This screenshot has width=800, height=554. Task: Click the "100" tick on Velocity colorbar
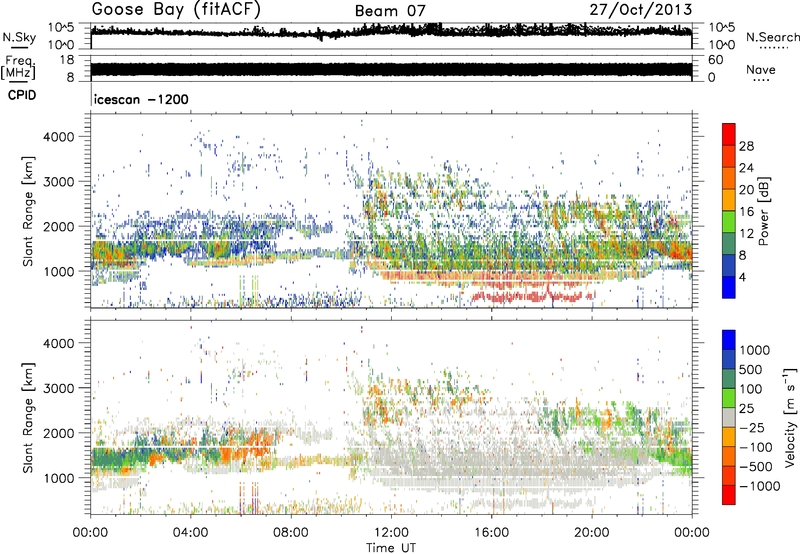(751, 389)
